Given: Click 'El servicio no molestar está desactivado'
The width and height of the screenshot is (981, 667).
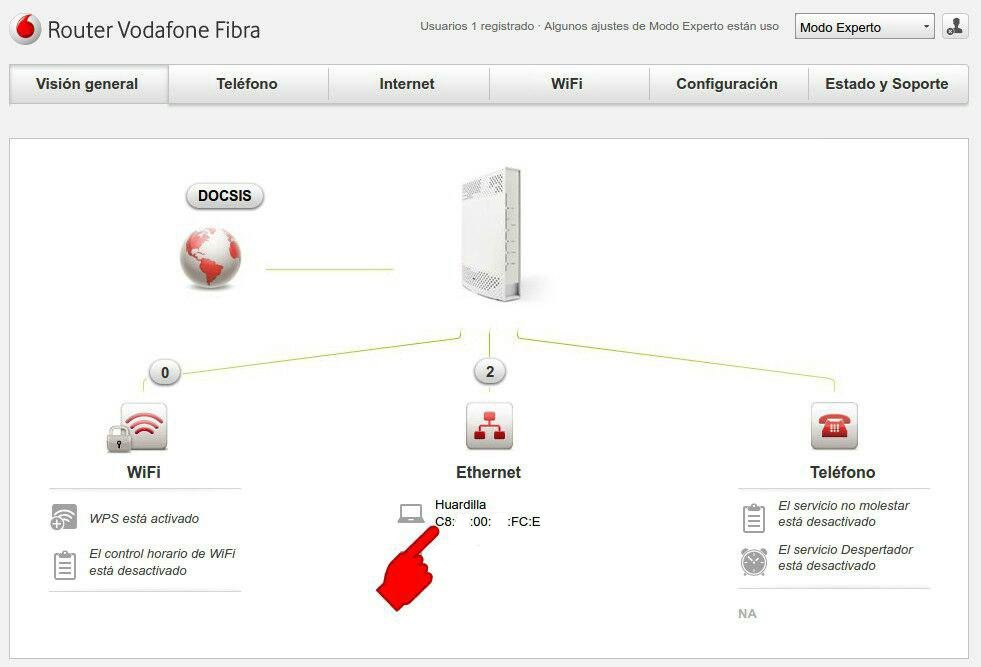Looking at the screenshot, I should click(x=843, y=513).
